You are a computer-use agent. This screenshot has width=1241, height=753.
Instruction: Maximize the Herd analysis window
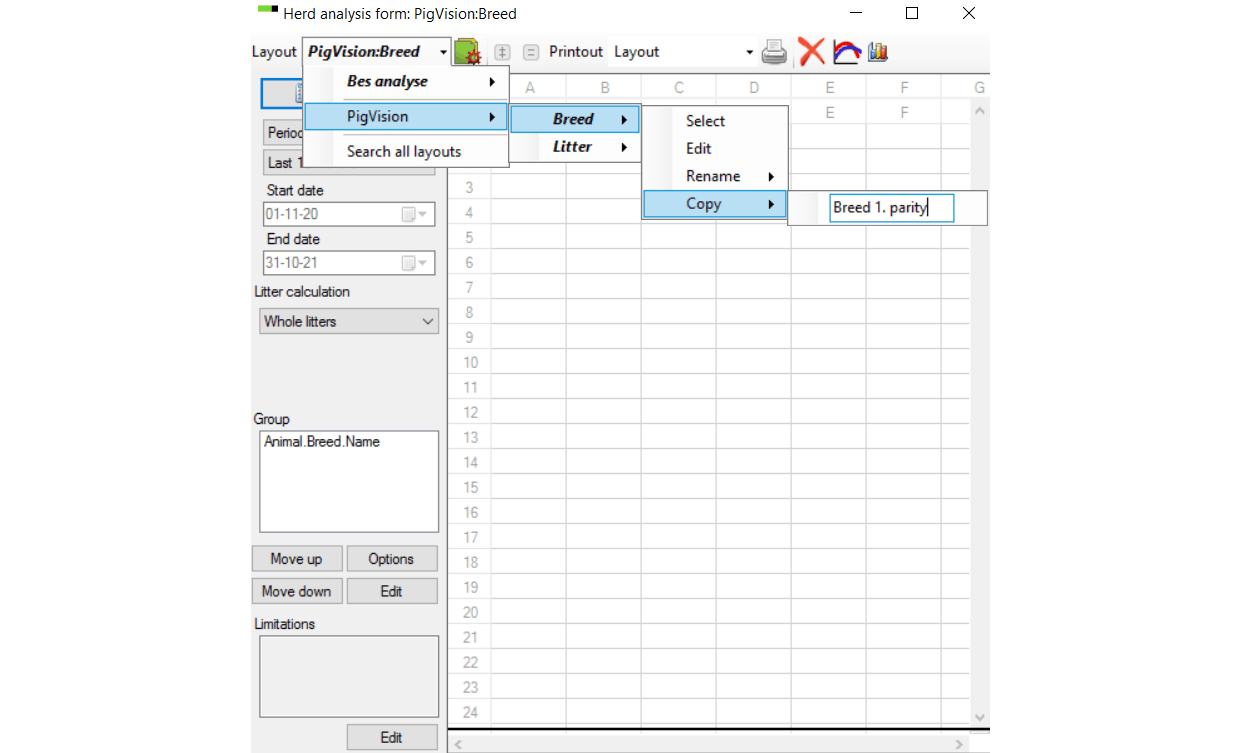pos(911,13)
